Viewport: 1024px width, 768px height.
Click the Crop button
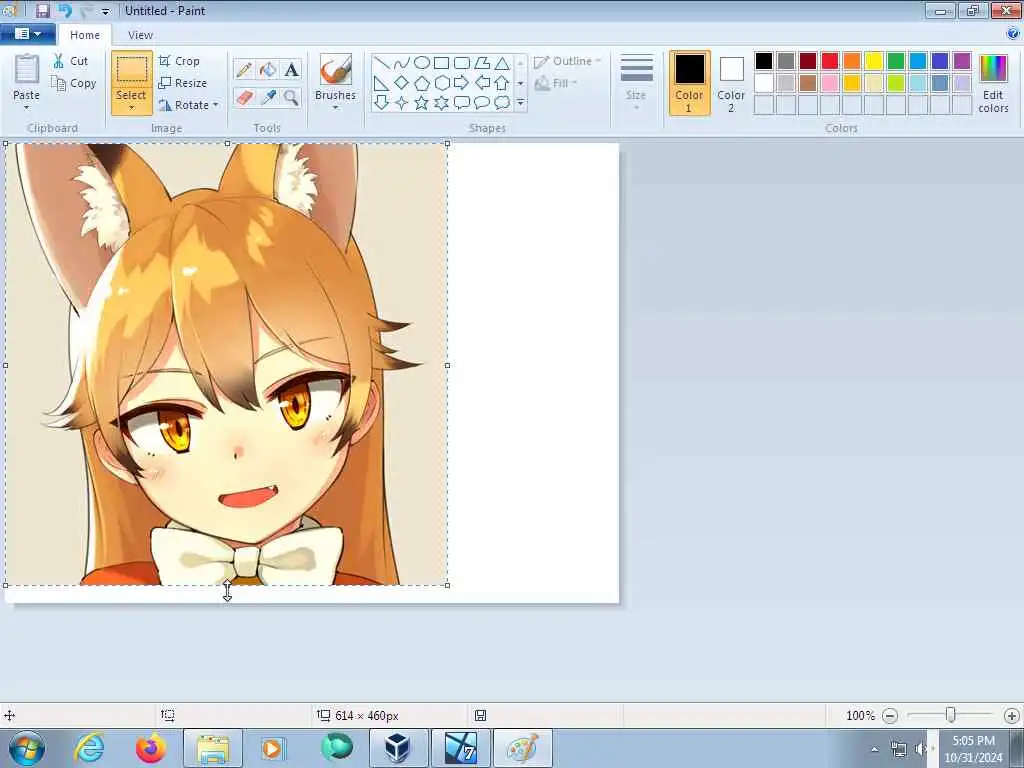pyautogui.click(x=180, y=61)
